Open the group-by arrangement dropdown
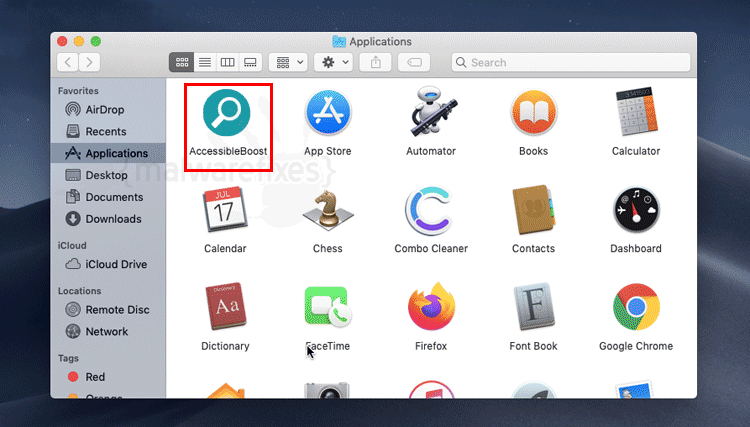750x427 pixels. (x=288, y=62)
